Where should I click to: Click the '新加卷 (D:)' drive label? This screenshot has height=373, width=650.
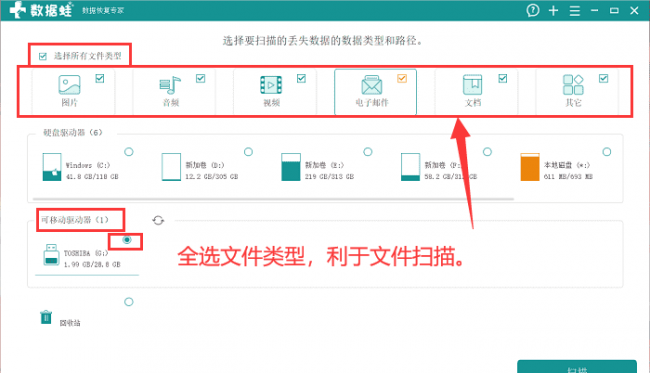pyautogui.click(x=205, y=165)
